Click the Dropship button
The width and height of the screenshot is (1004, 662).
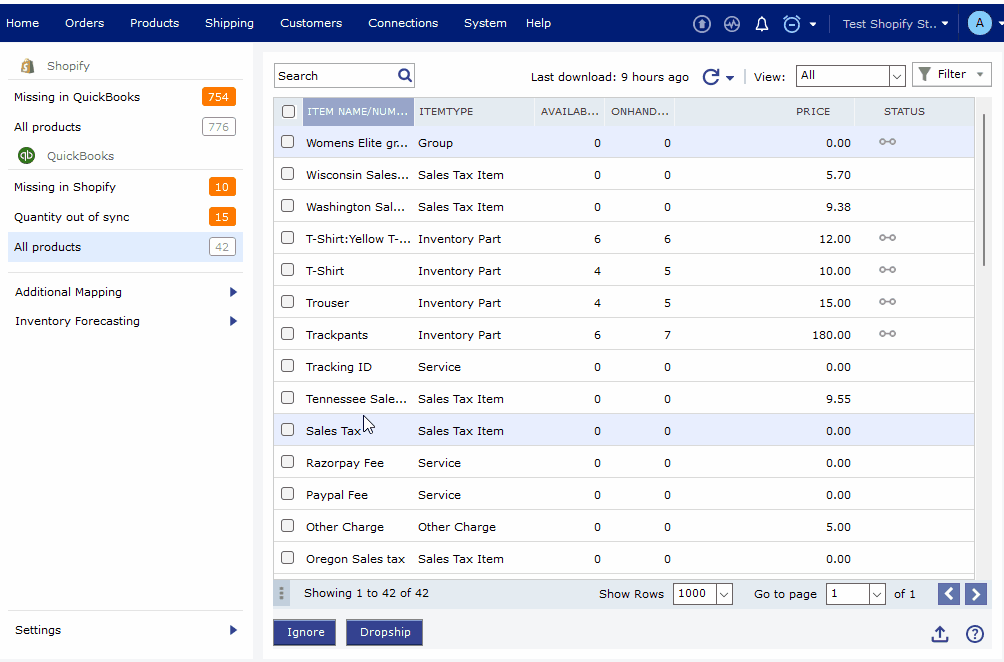385,632
